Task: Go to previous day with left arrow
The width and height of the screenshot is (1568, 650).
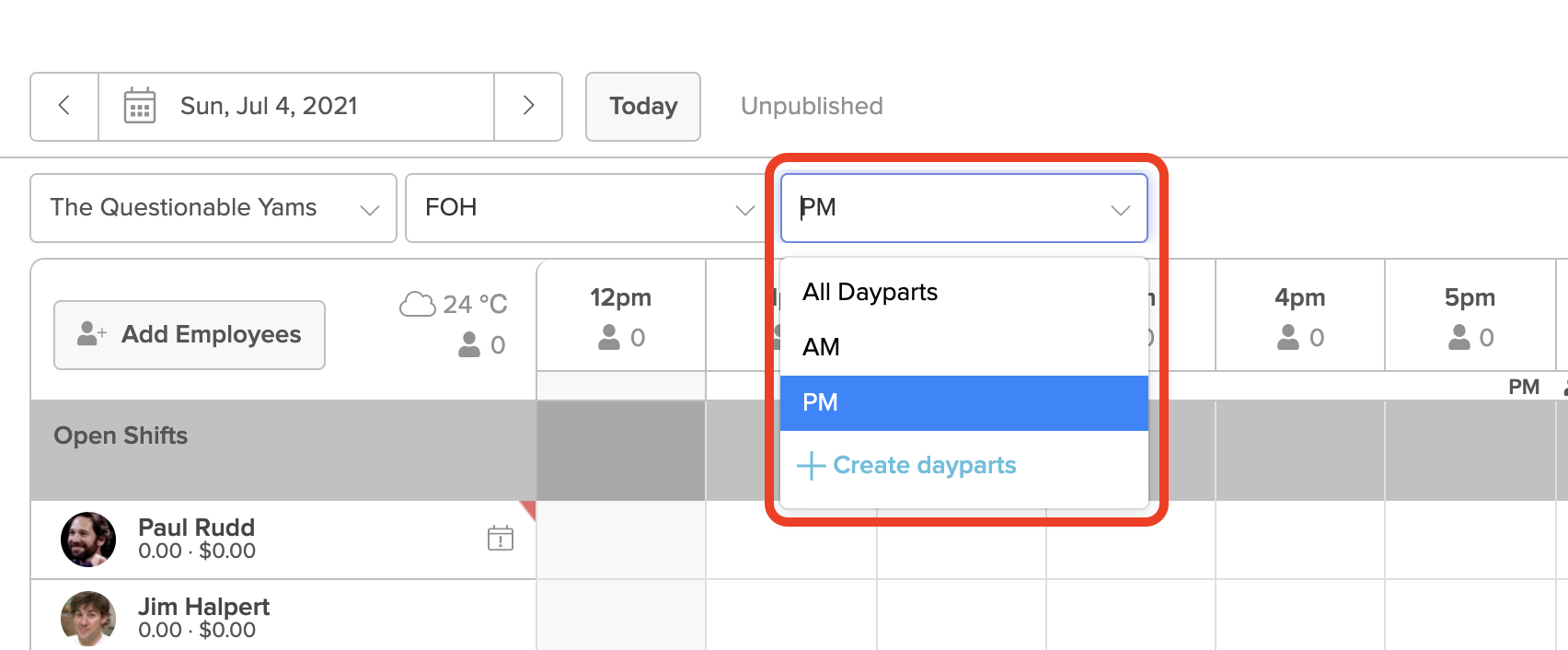Action: 64,106
